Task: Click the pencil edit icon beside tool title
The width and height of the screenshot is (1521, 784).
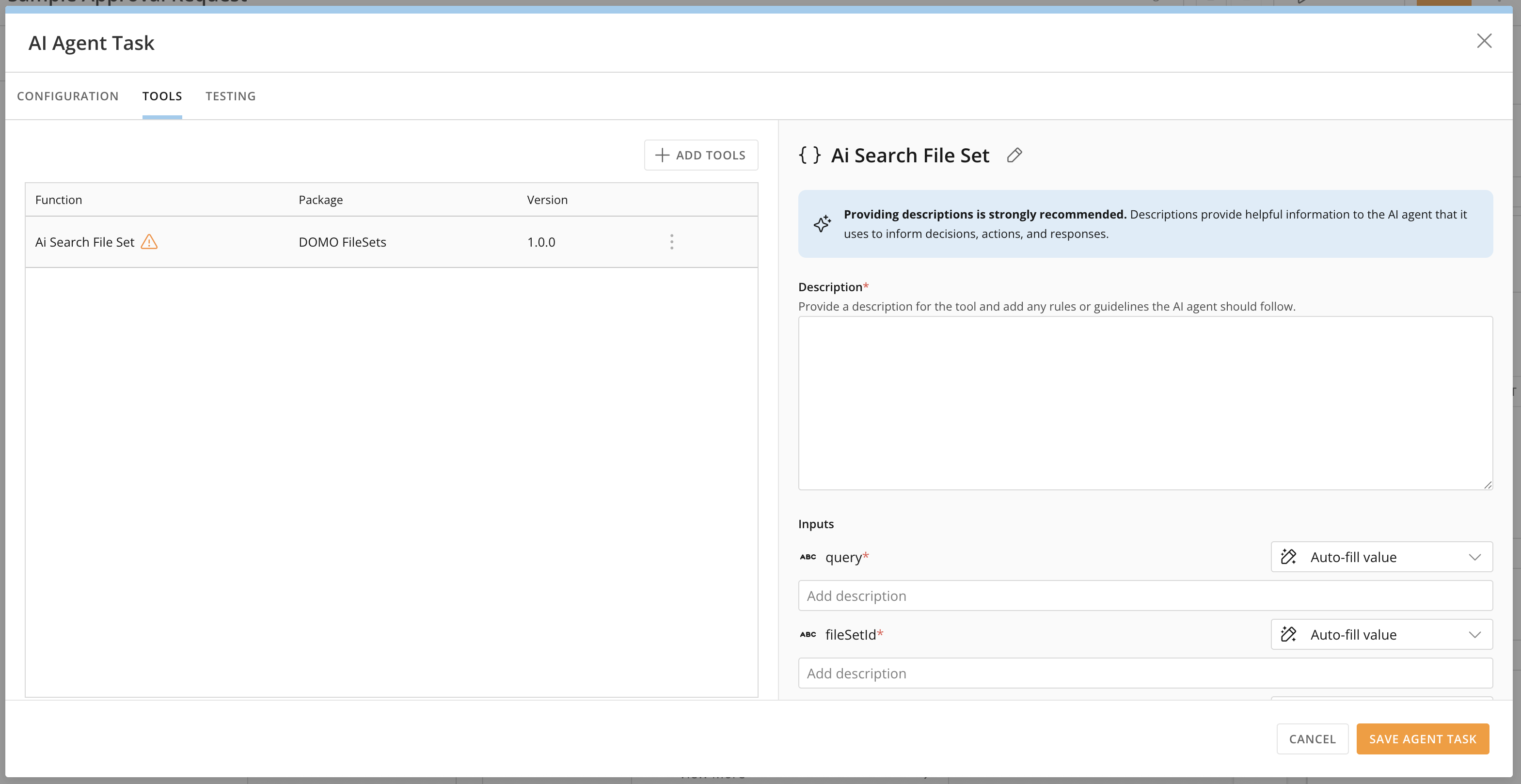Action: coord(1014,155)
